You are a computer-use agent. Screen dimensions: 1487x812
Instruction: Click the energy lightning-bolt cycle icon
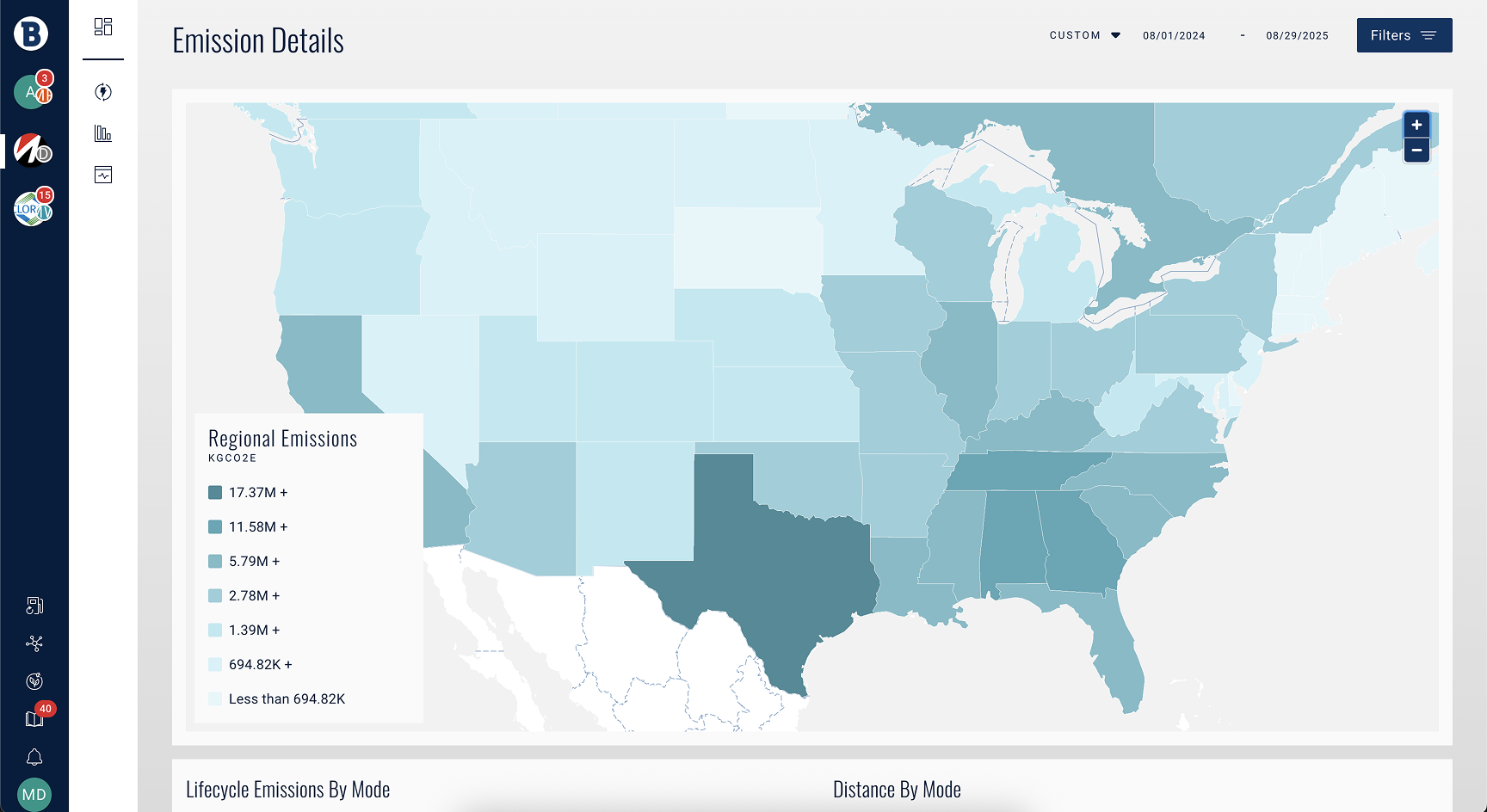click(103, 92)
